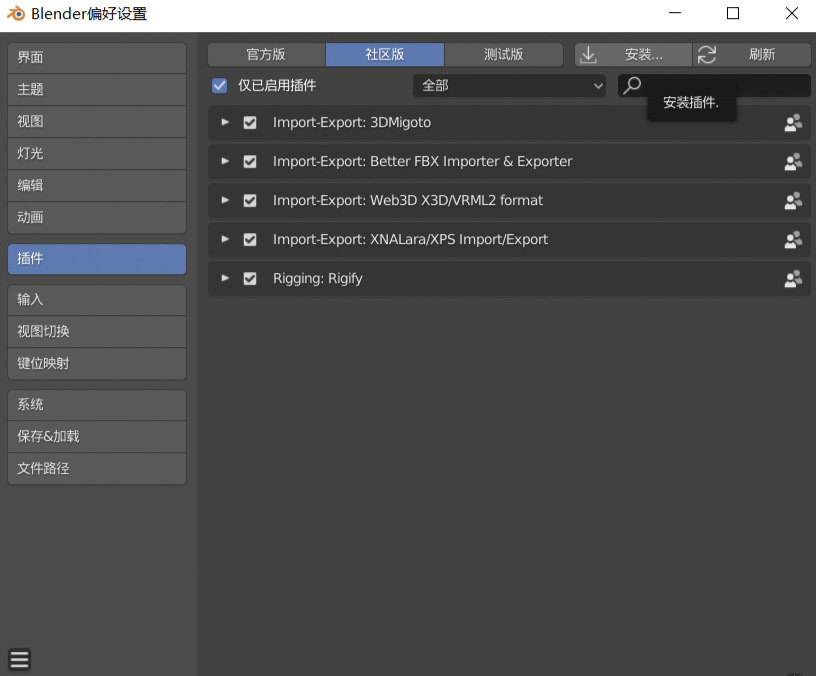Click the 刷新 button label

[x=762, y=55]
